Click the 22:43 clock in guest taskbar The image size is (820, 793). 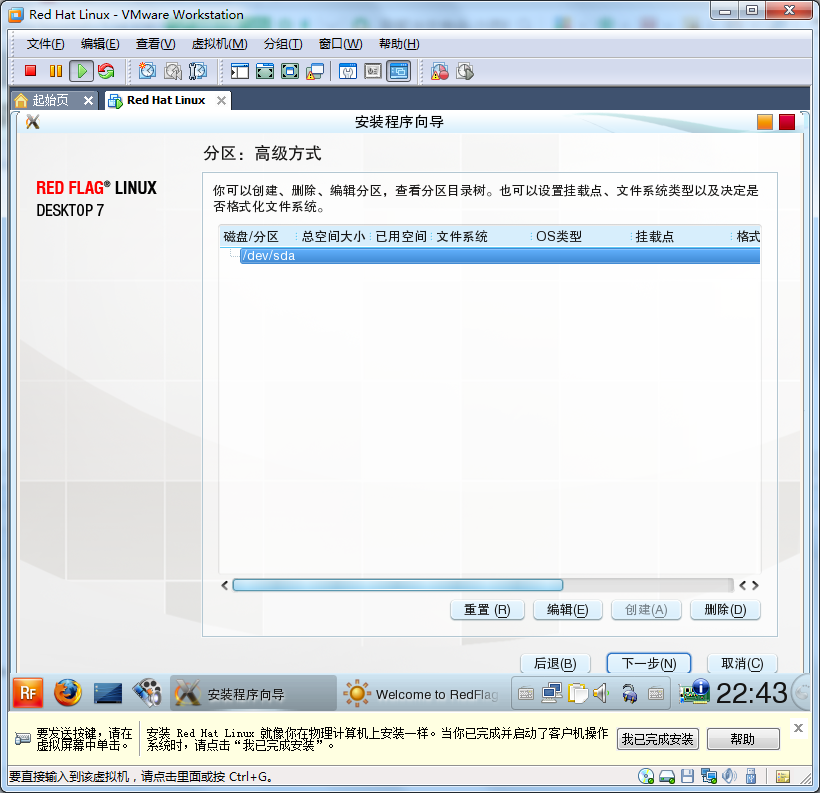coord(751,693)
